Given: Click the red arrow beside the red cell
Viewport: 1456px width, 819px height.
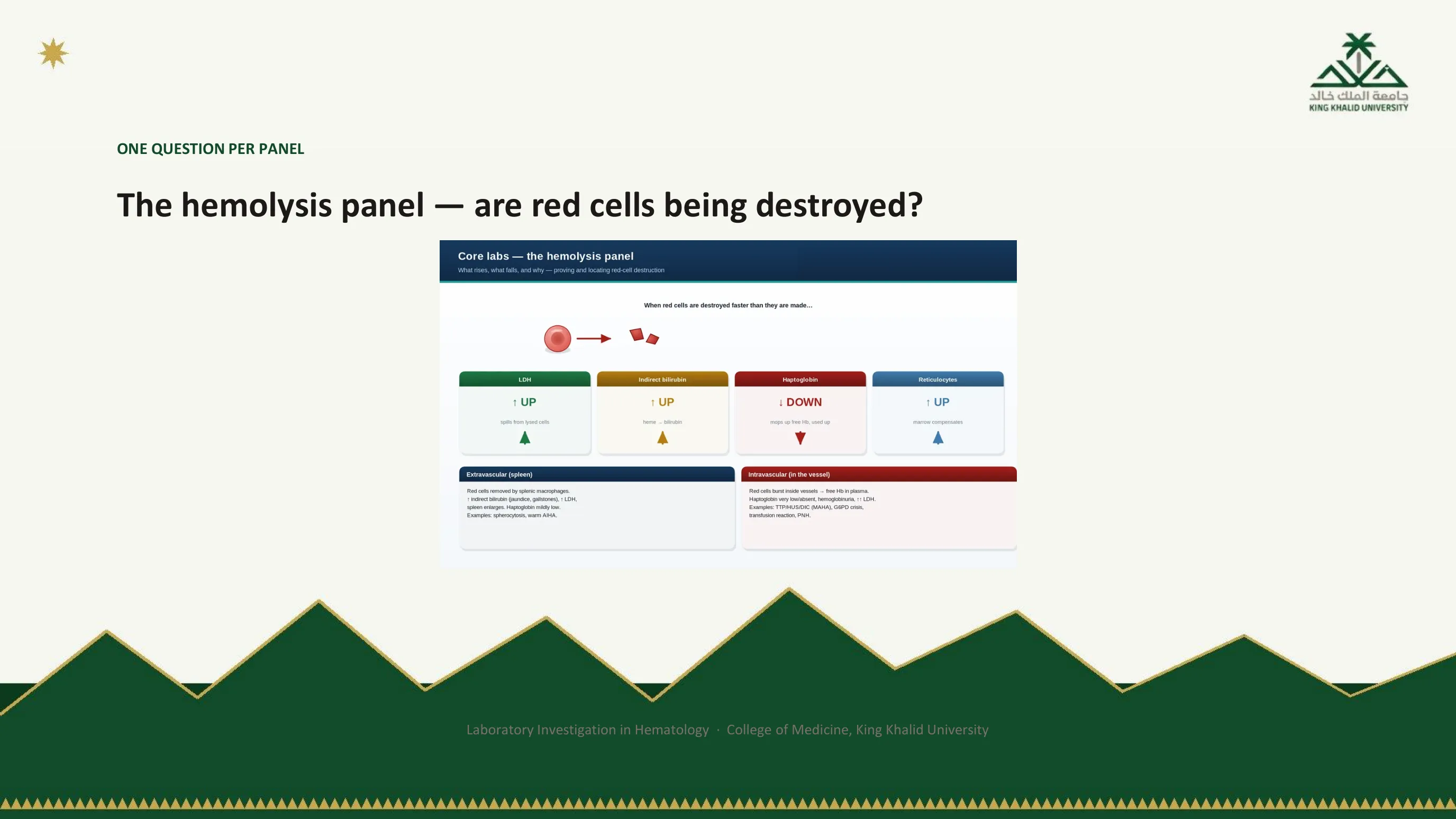Looking at the screenshot, I should tap(594, 339).
